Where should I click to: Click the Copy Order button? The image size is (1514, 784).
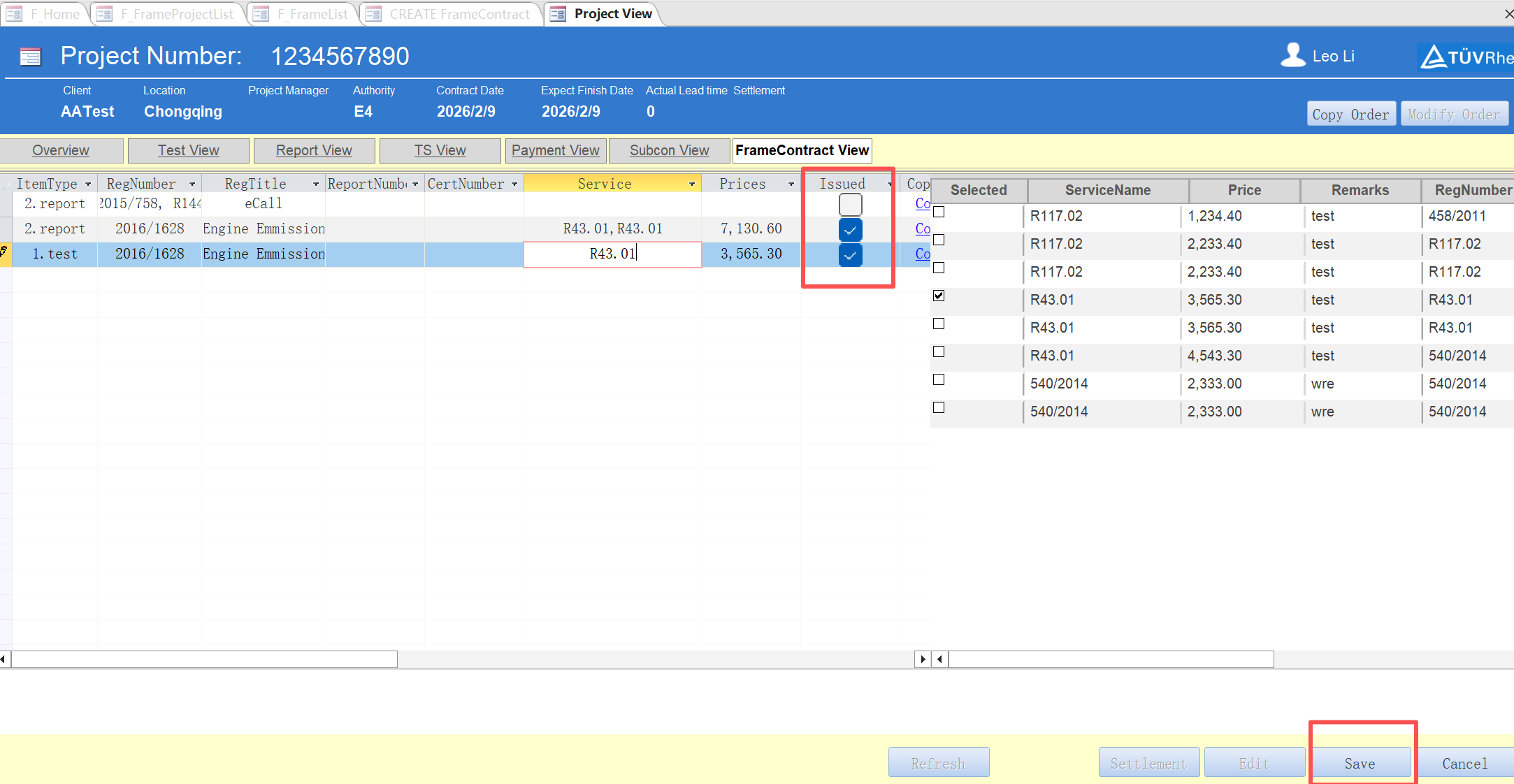point(1350,114)
